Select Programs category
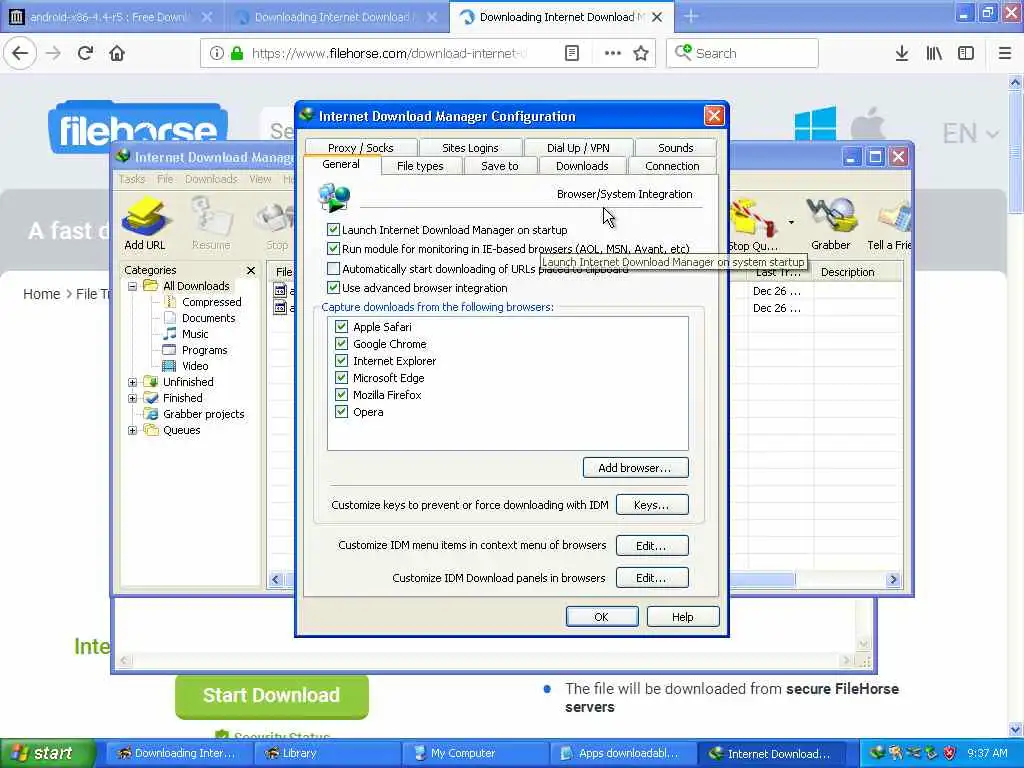Image resolution: width=1024 pixels, height=768 pixels. point(204,350)
